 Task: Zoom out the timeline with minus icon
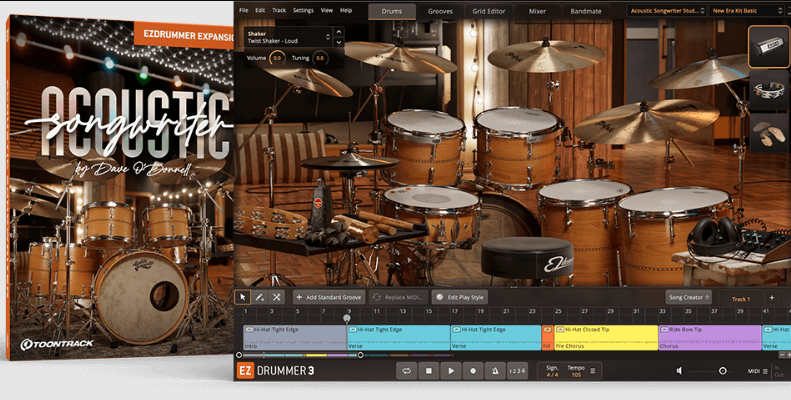coord(781,355)
